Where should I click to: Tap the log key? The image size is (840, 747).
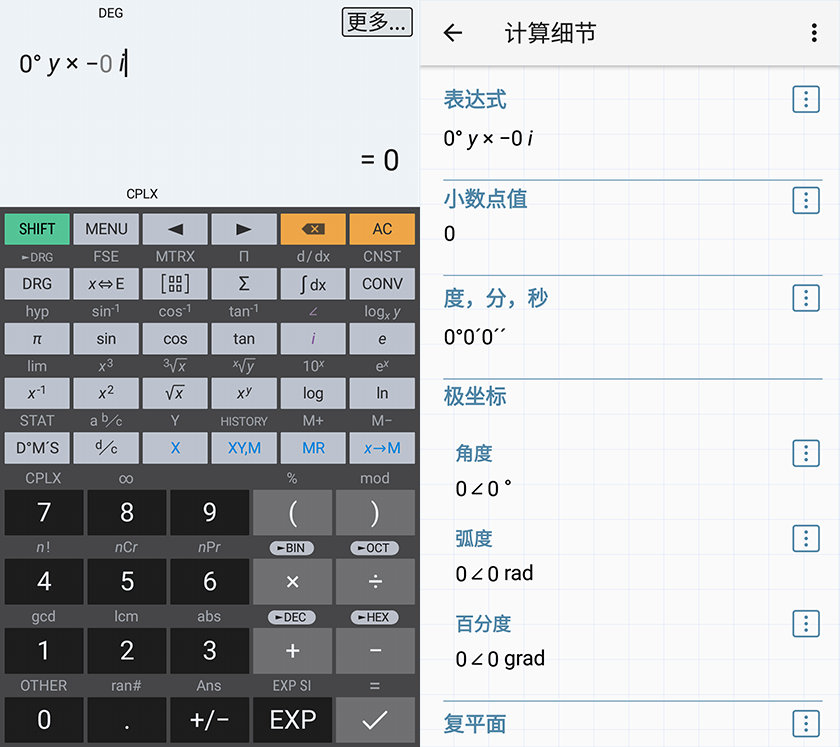(313, 393)
